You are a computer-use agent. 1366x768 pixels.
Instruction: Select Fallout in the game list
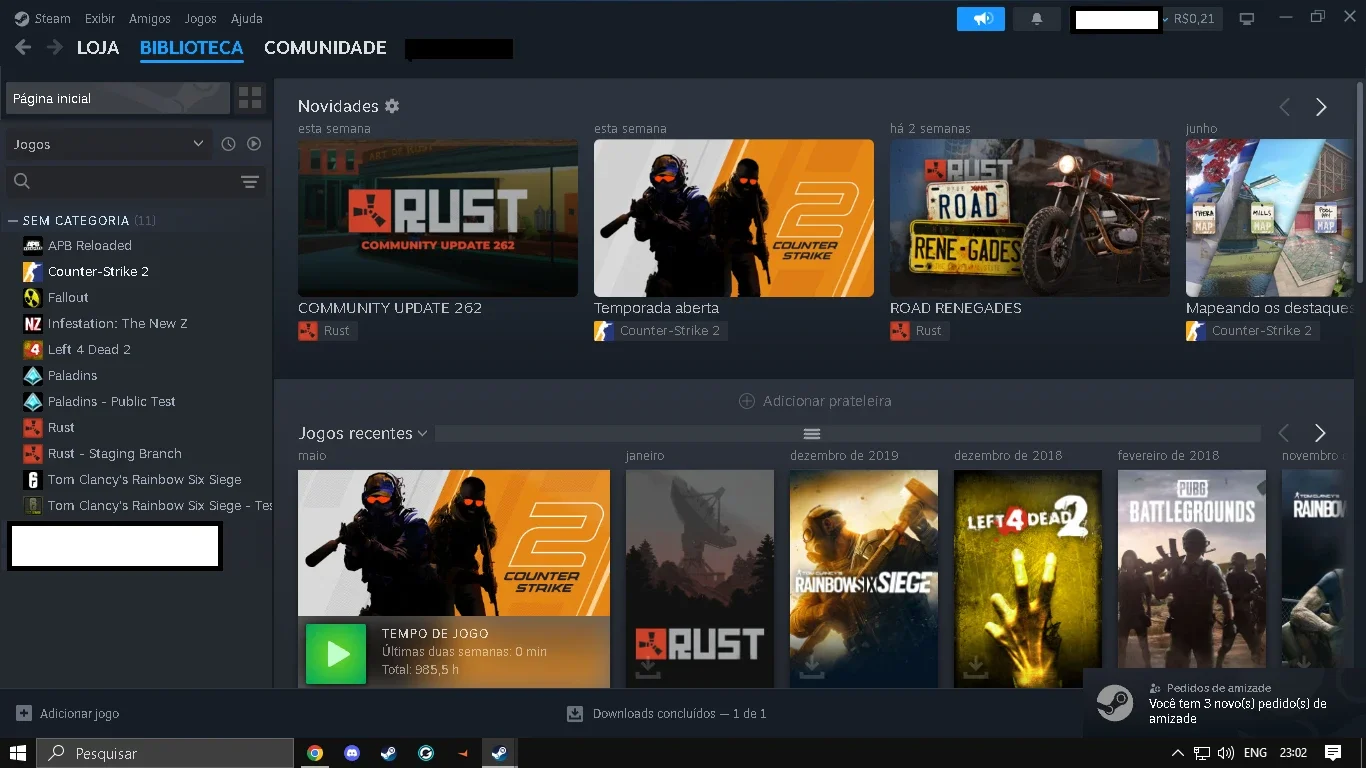[x=68, y=297]
